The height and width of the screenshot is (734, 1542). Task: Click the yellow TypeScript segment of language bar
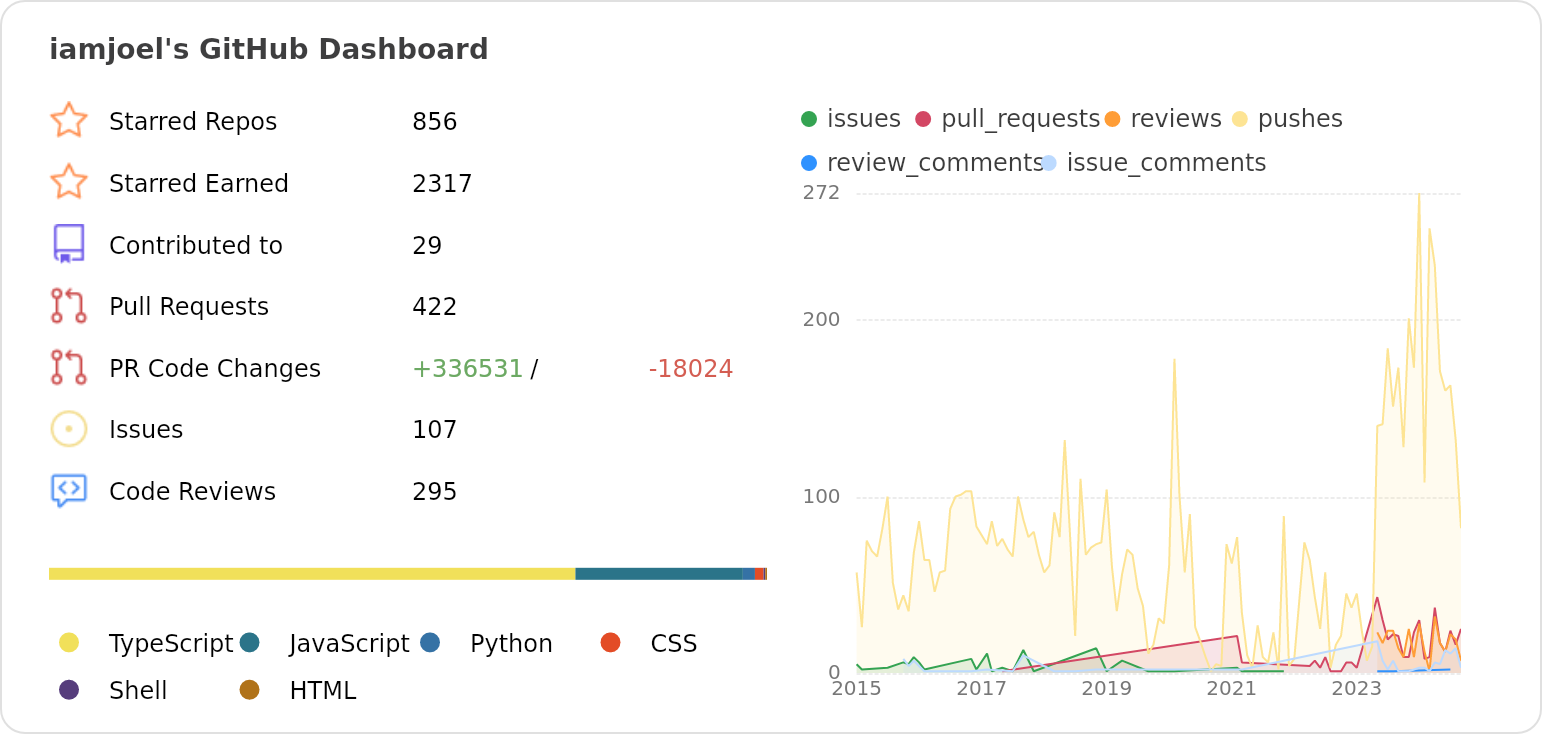click(x=312, y=574)
